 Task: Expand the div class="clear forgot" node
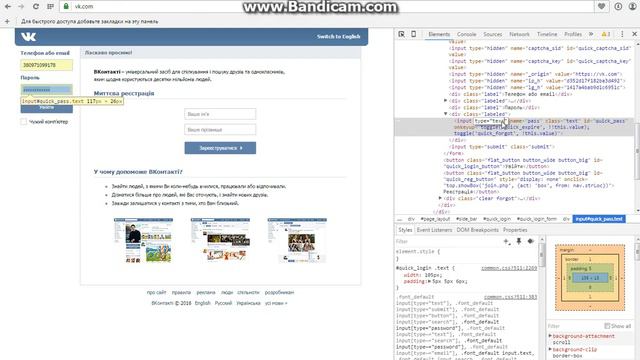coord(440,198)
